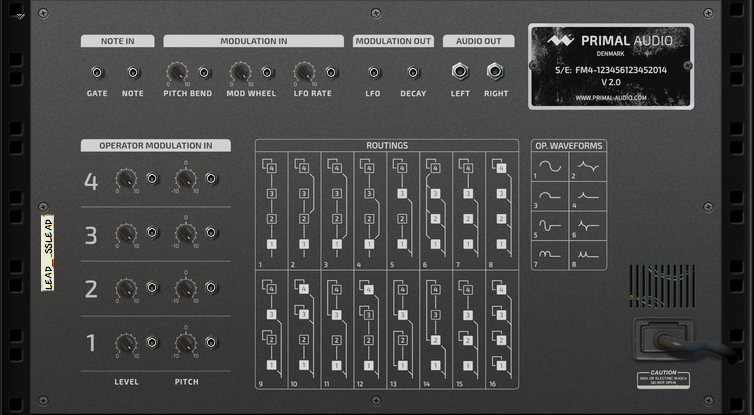Image resolution: width=754 pixels, height=415 pixels.
Task: Click routing diagram number 8
Action: 502,211
